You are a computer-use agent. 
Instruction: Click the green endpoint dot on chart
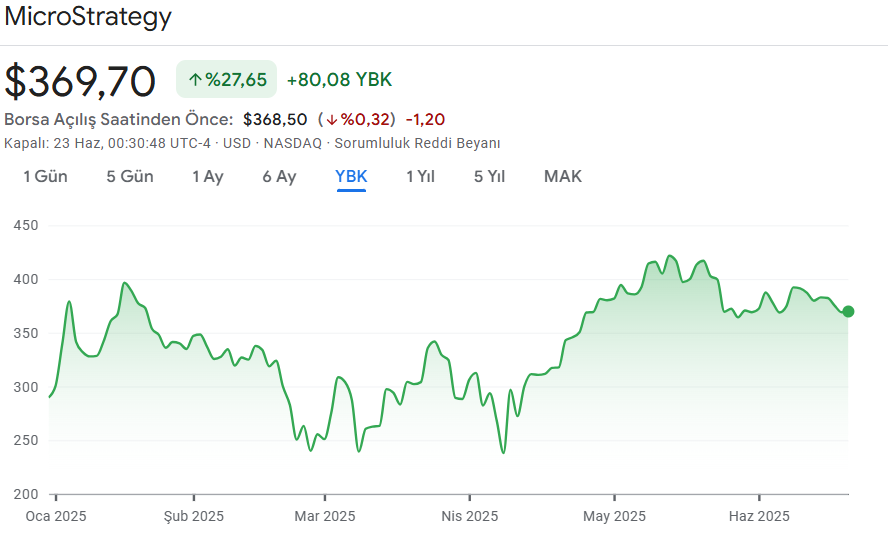tap(848, 311)
